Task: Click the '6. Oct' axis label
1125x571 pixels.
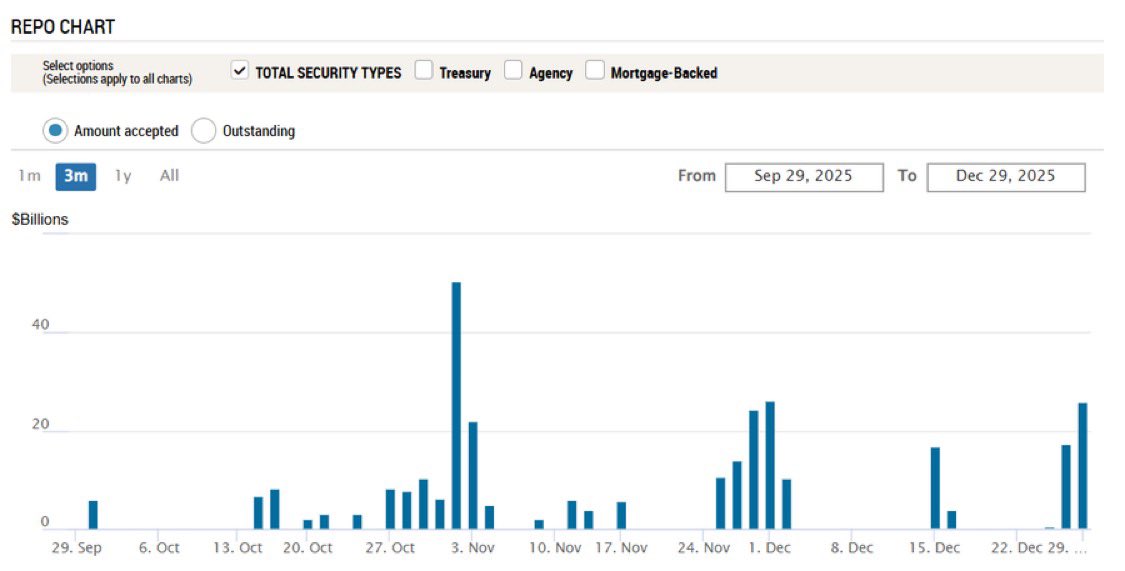Action: 159,548
